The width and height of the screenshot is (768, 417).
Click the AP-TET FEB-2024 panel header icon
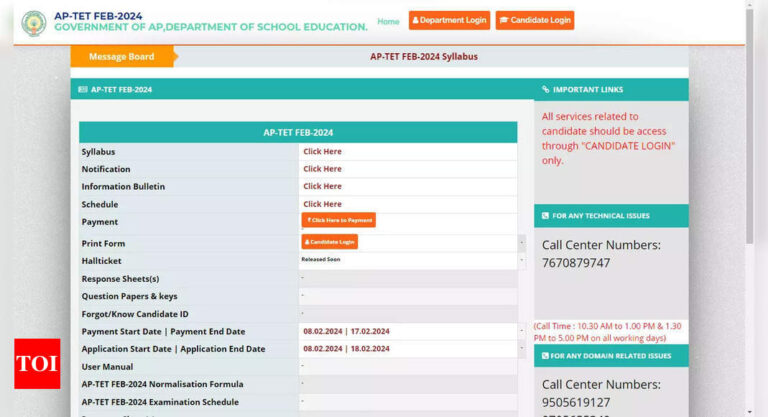[83, 89]
